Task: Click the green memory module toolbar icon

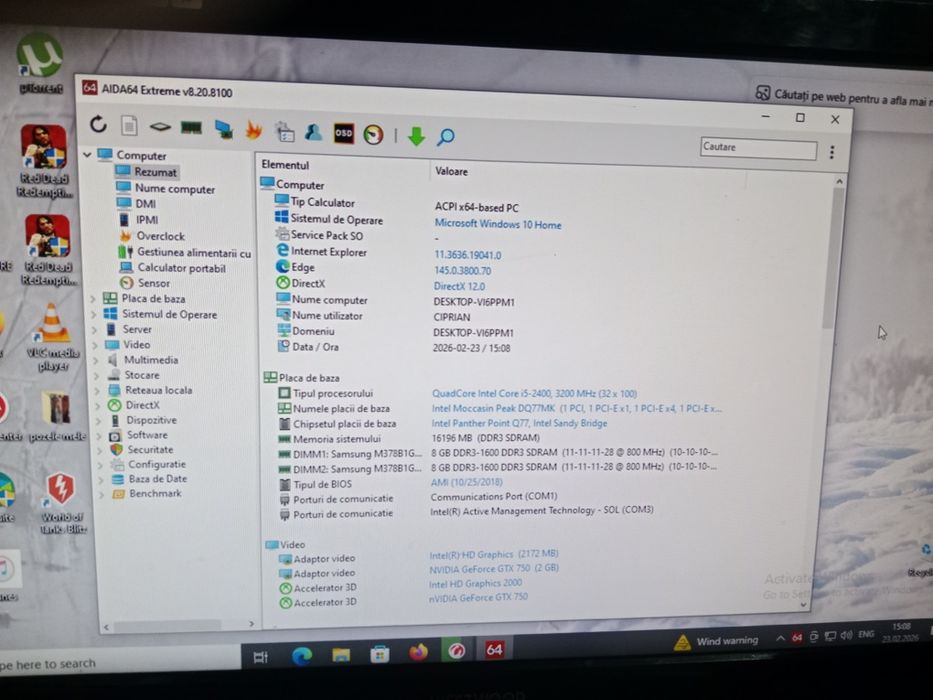Action: point(191,127)
